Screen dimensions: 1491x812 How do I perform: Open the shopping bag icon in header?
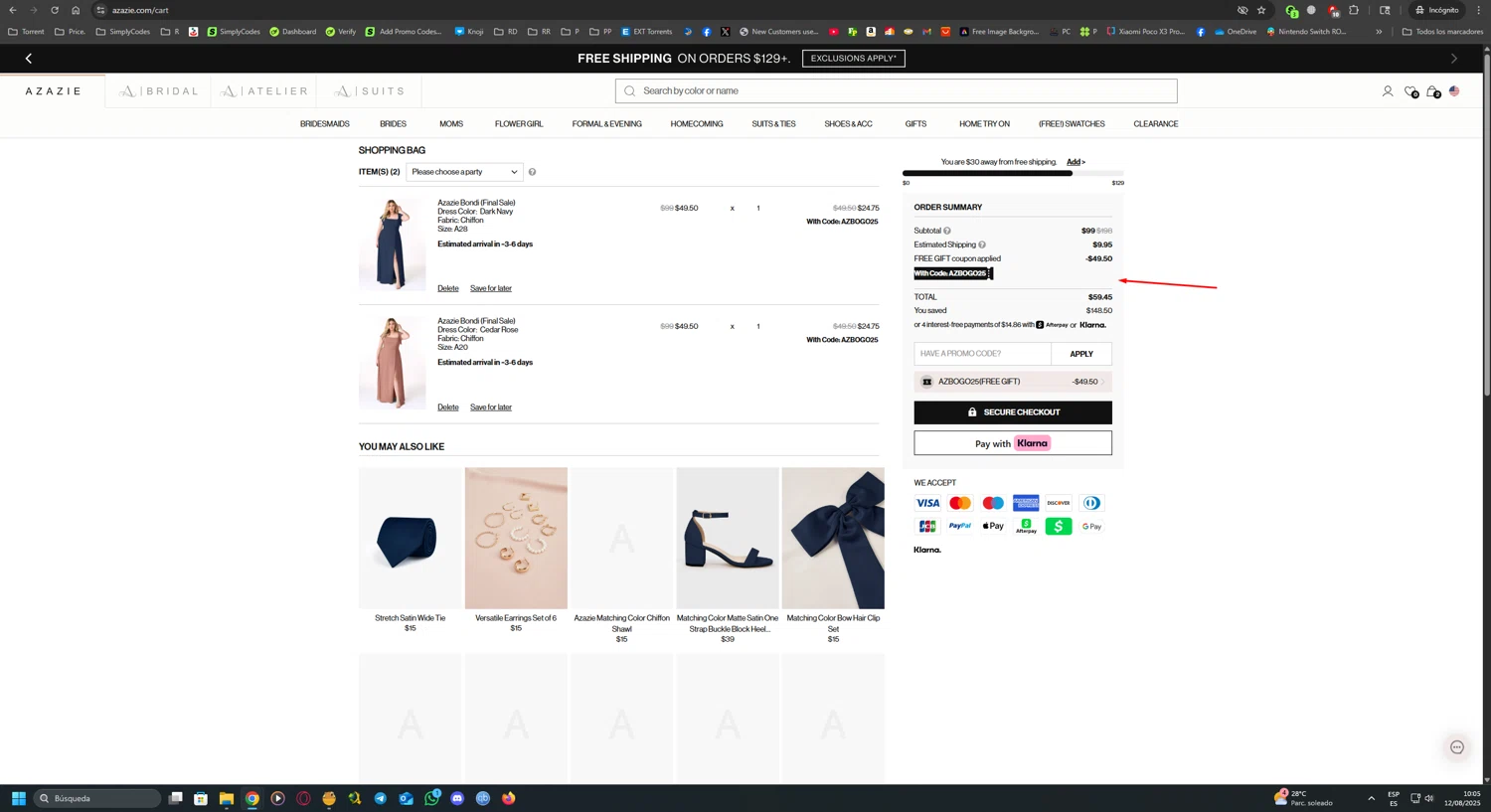click(x=1432, y=91)
